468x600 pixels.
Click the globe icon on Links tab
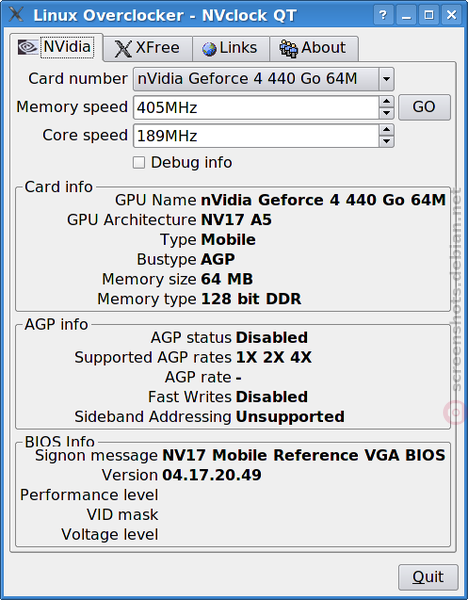tap(209, 49)
